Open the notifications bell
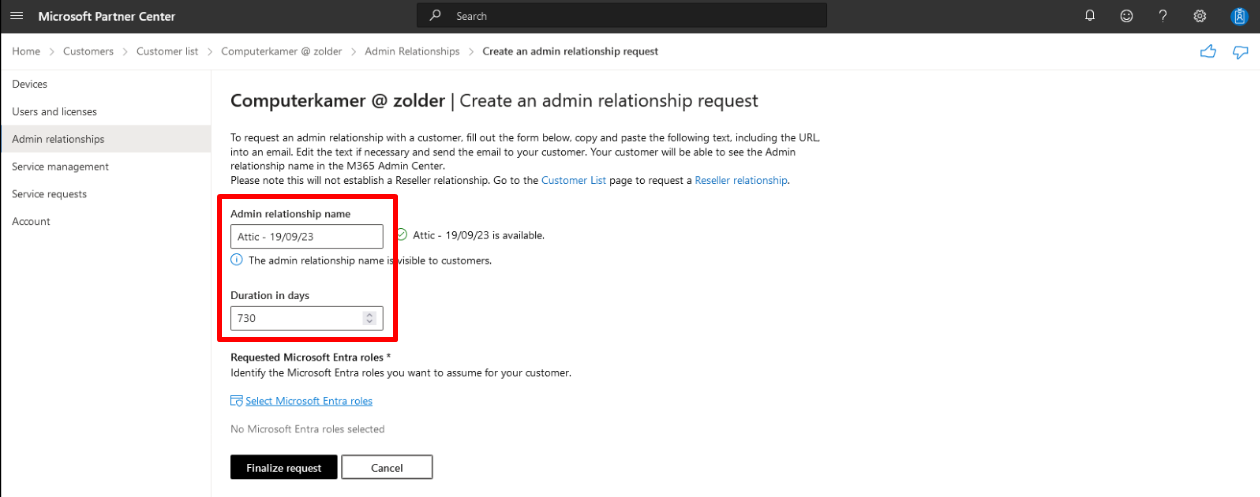Viewport: 1260px width, 497px height. (x=1091, y=16)
